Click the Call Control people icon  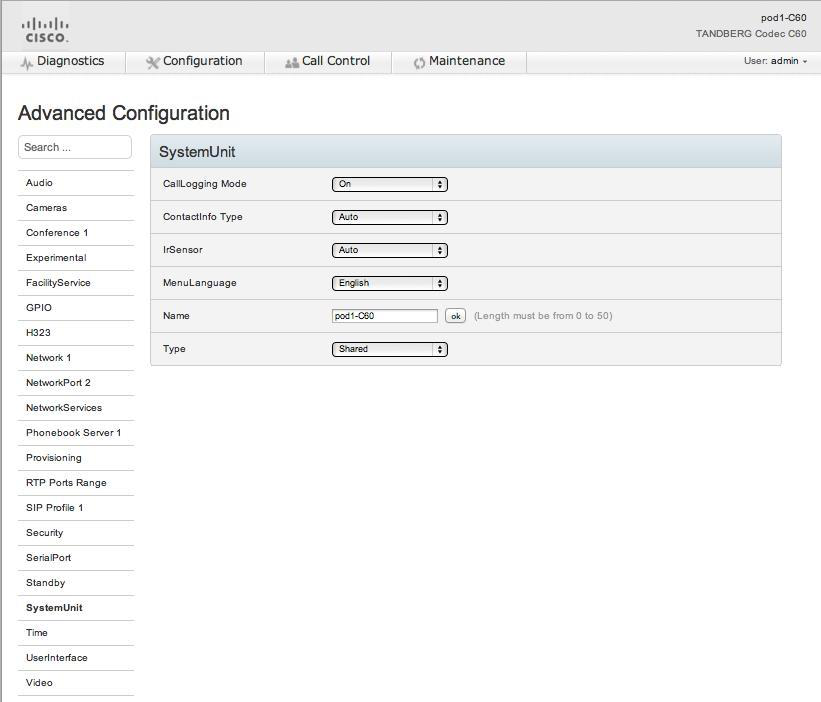coord(292,63)
